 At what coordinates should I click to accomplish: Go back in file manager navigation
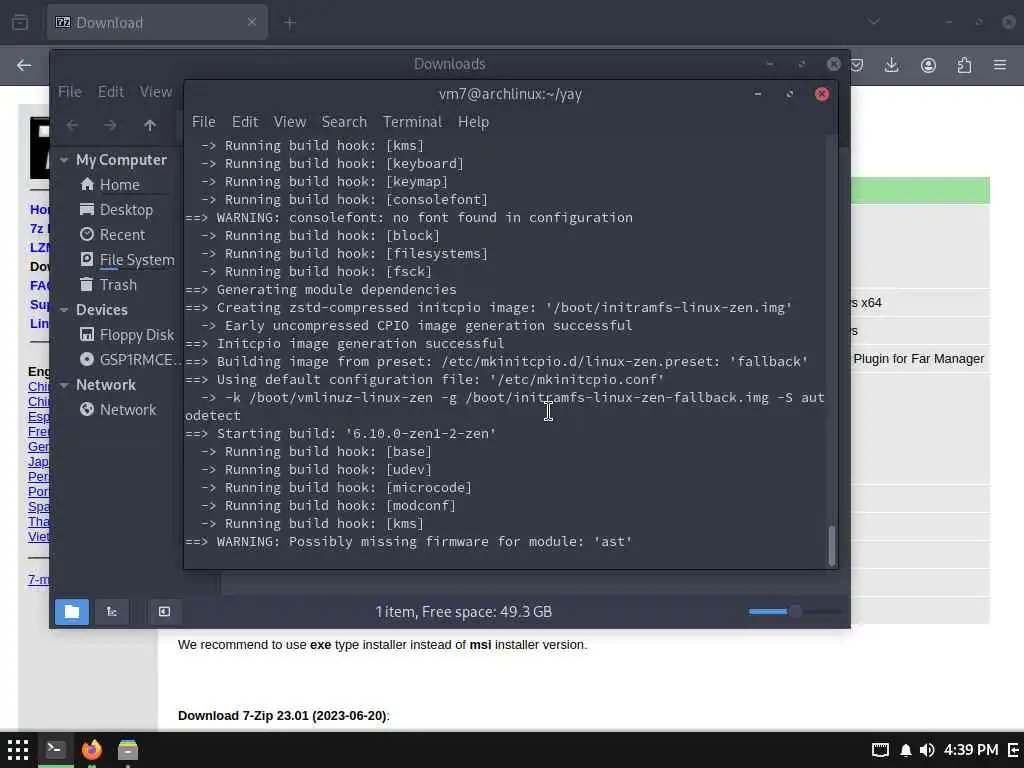click(x=72, y=125)
